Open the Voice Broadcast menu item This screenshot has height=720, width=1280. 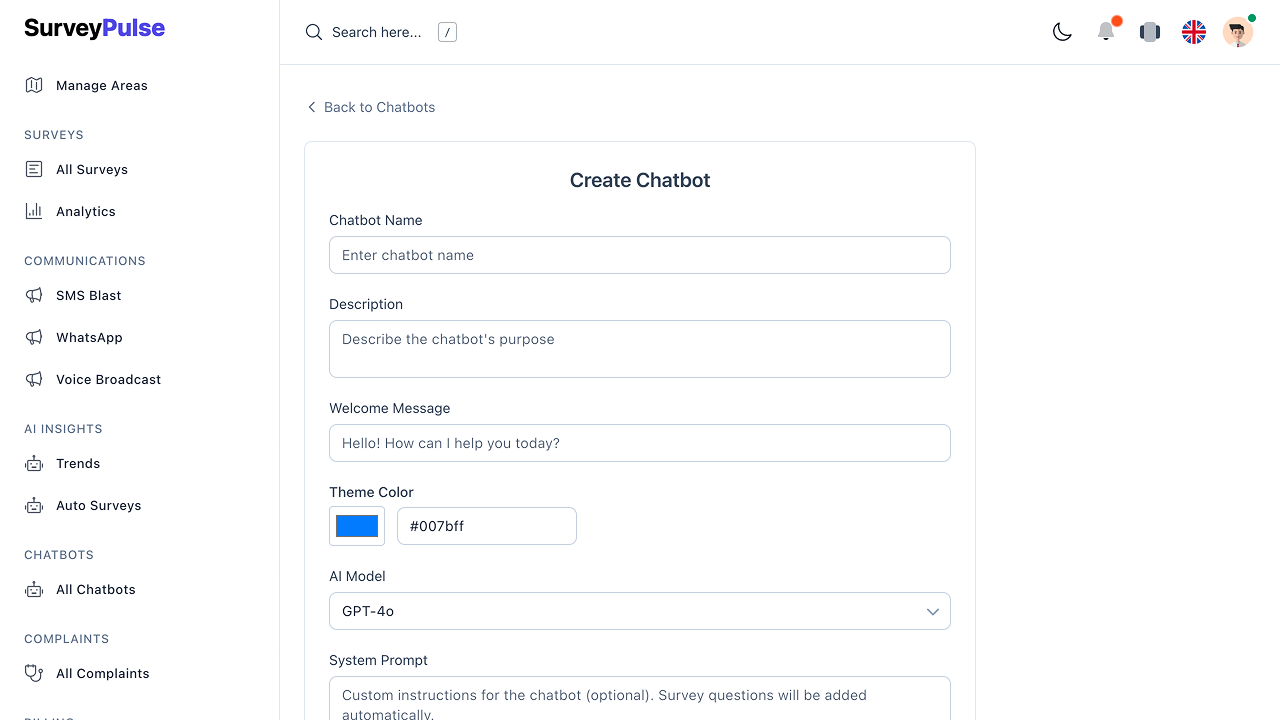click(x=108, y=379)
